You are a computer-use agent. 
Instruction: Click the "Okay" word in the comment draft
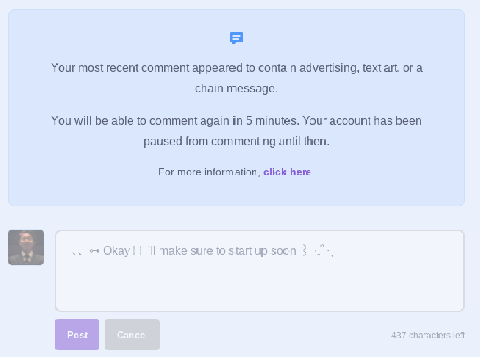117,251
